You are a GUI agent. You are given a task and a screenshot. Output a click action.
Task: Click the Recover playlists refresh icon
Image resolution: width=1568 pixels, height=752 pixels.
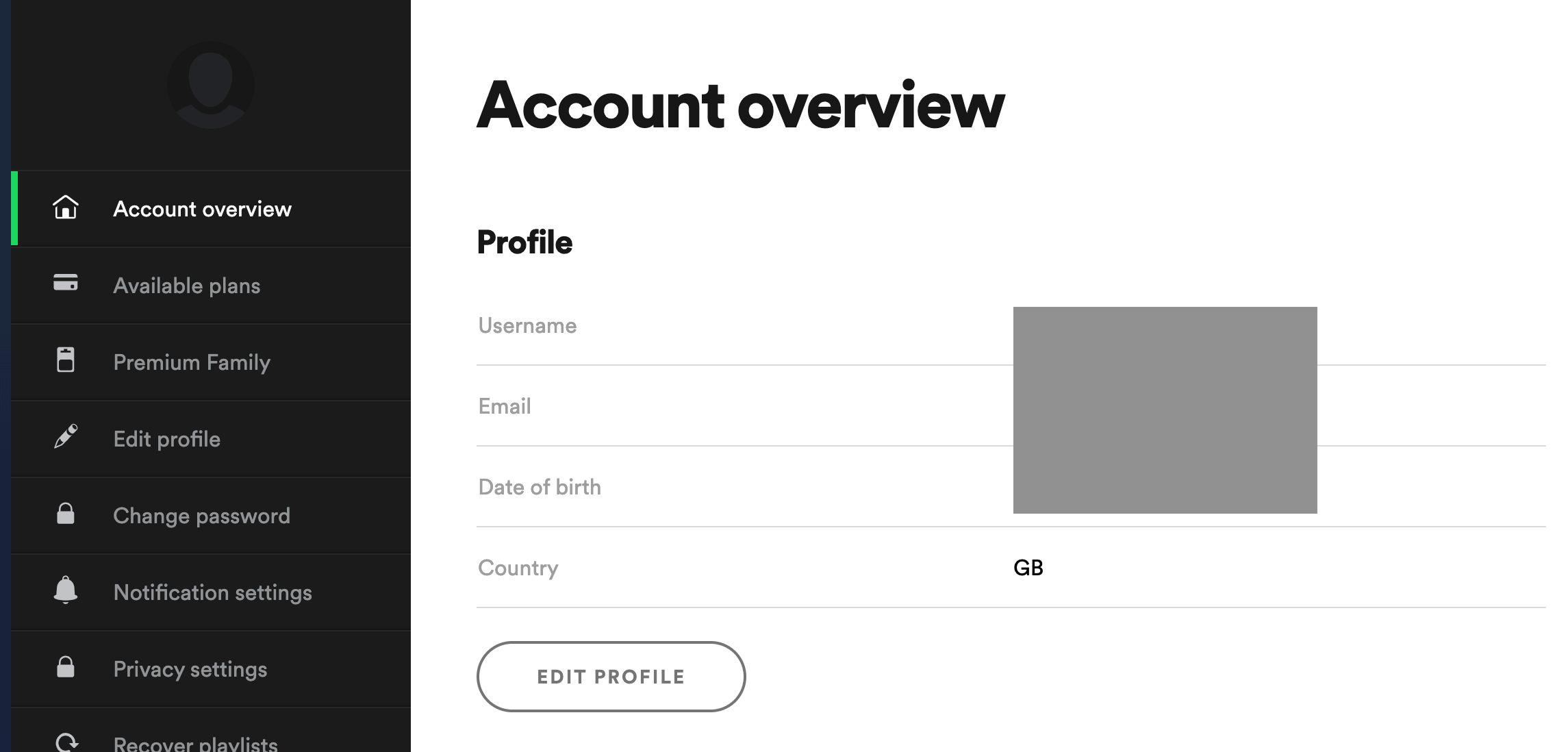(65, 740)
